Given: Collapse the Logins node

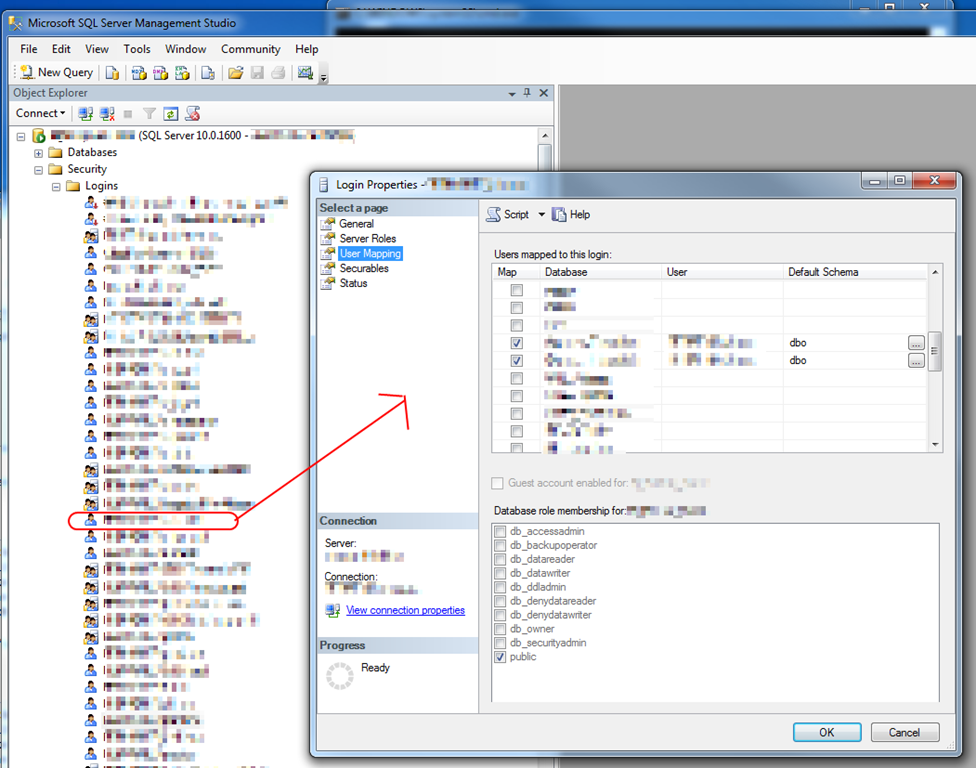Looking at the screenshot, I should (56, 187).
